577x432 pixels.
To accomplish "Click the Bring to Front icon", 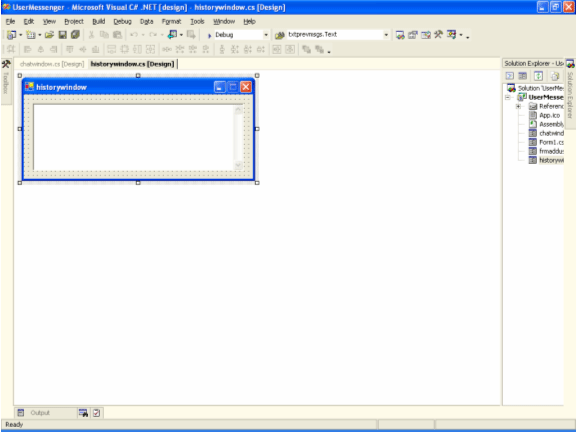I will (x=306, y=49).
